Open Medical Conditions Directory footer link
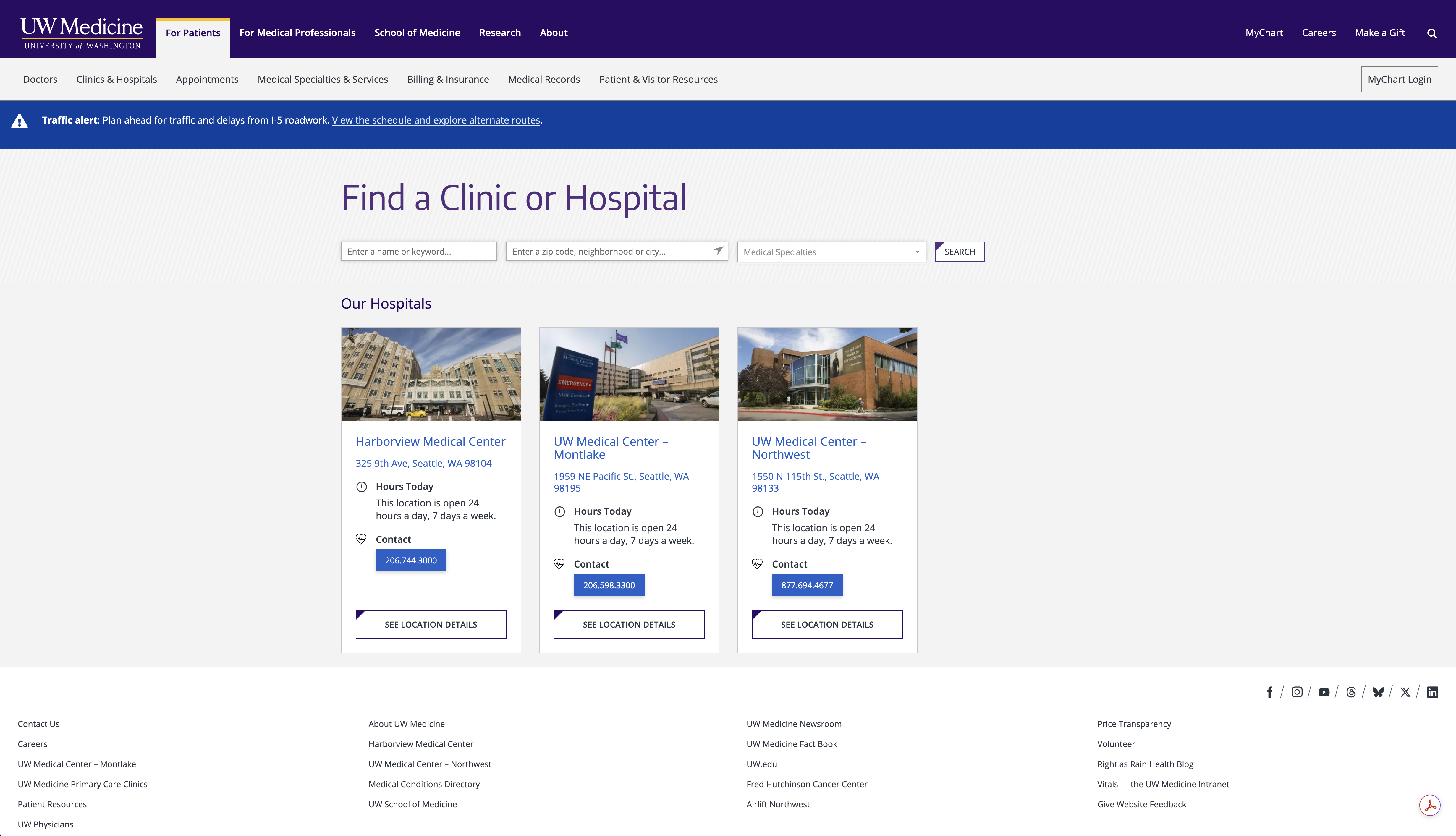 click(424, 784)
